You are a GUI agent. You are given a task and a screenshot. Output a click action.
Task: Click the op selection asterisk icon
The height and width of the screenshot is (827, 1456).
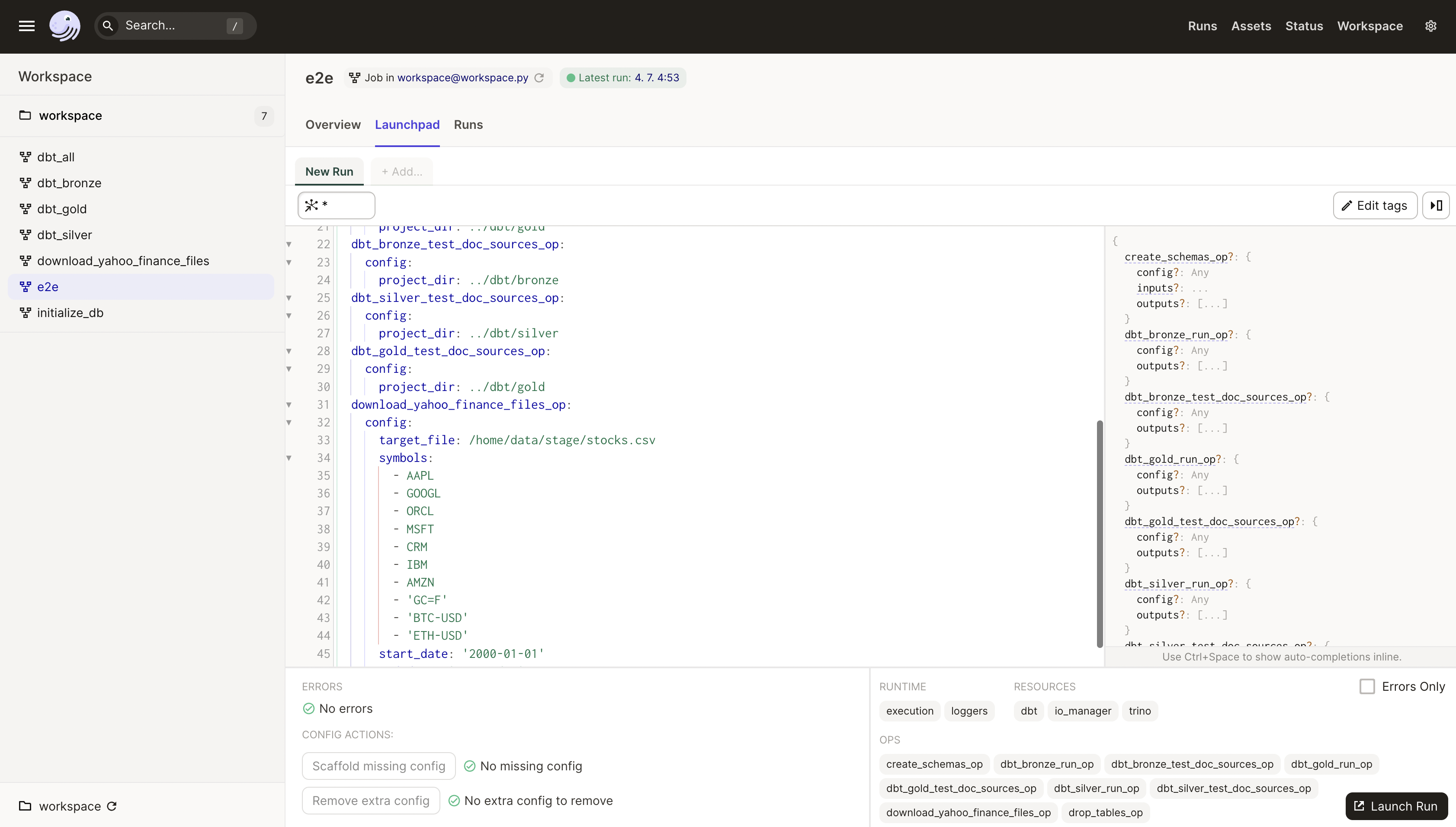point(311,205)
